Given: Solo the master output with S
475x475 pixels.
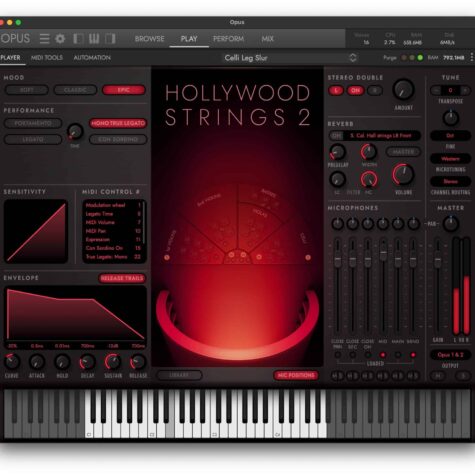Looking at the screenshot, I should tap(463, 376).
